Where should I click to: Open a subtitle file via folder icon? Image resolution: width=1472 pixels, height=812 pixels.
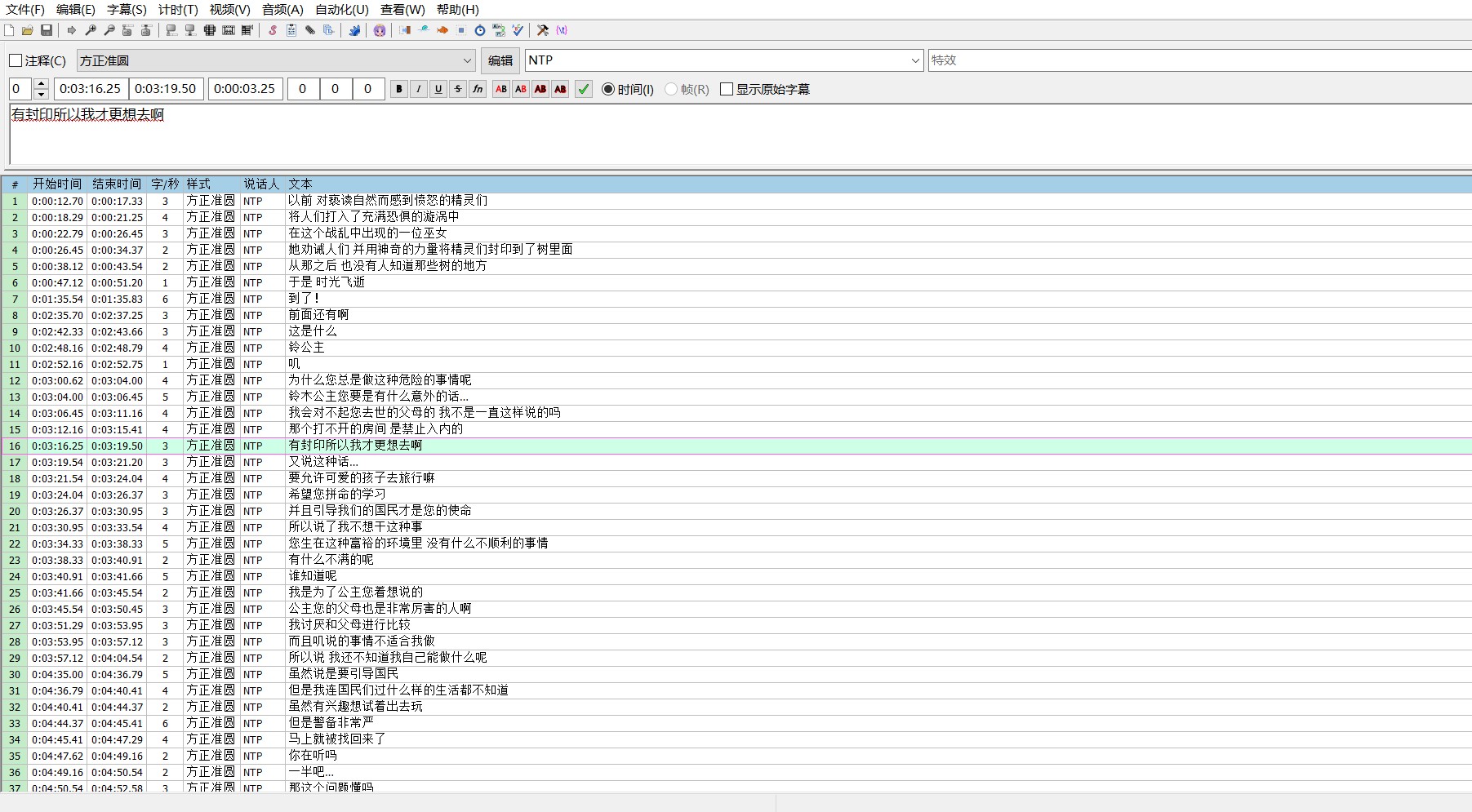(x=28, y=30)
